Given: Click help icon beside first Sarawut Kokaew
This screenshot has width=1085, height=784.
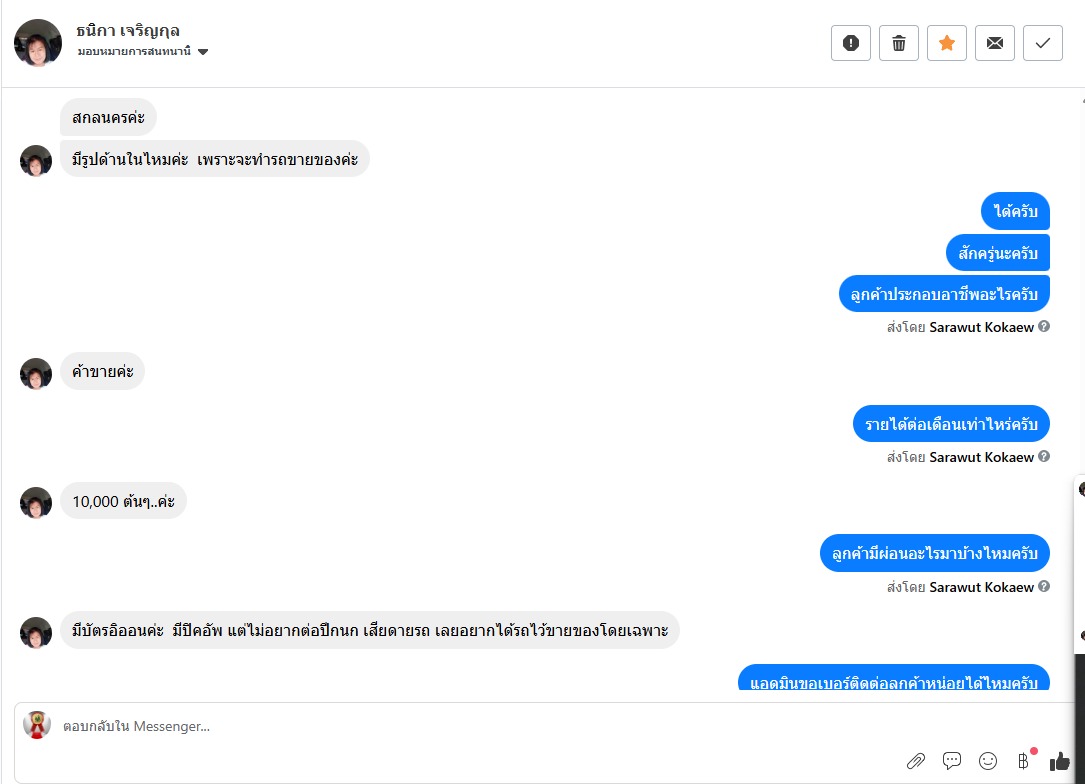Looking at the screenshot, I should tap(1043, 326).
